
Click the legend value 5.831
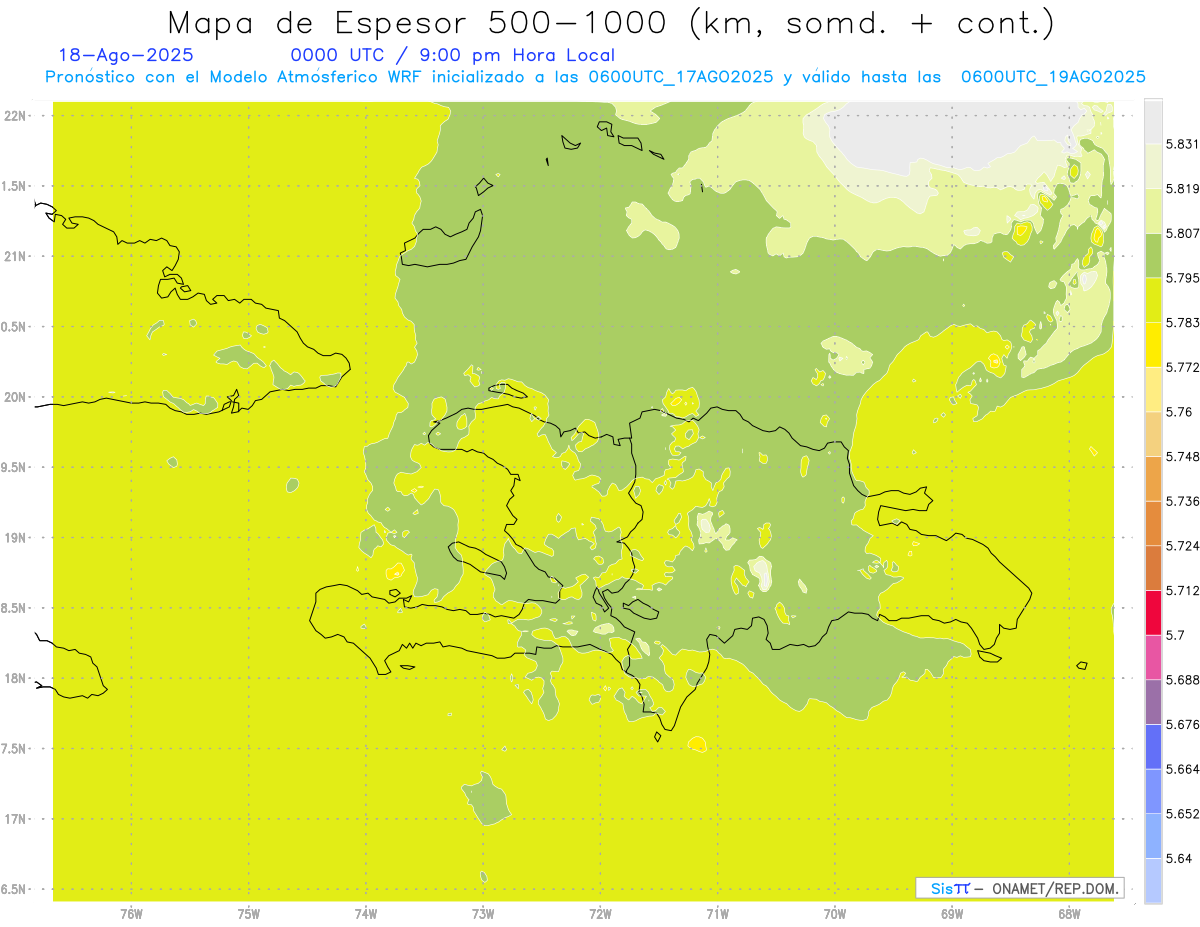pos(1182,144)
